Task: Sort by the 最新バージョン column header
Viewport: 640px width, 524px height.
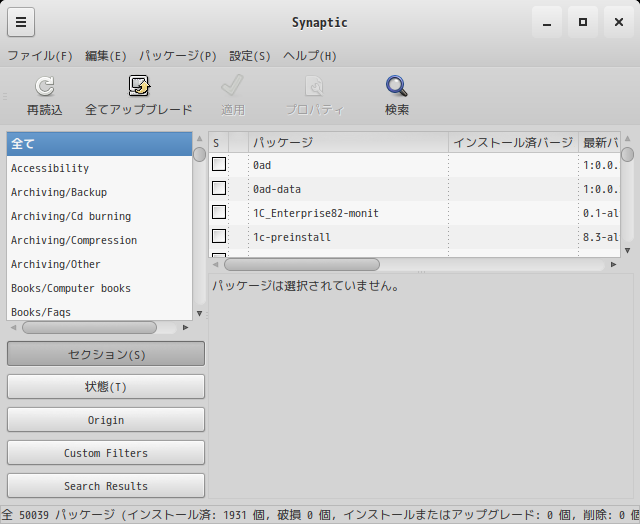Action: point(600,142)
